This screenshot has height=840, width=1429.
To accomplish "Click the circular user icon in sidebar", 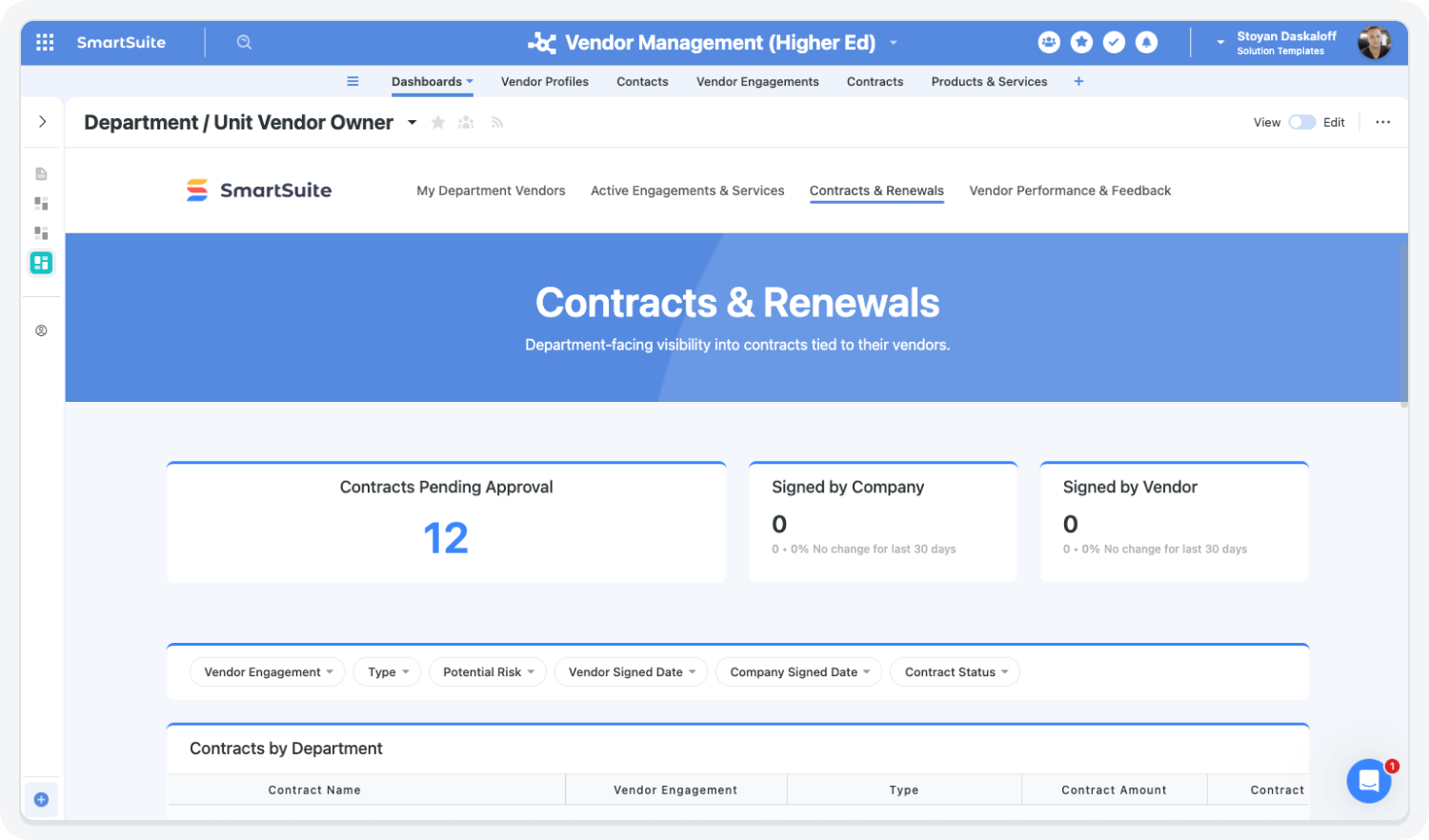I will (x=41, y=330).
